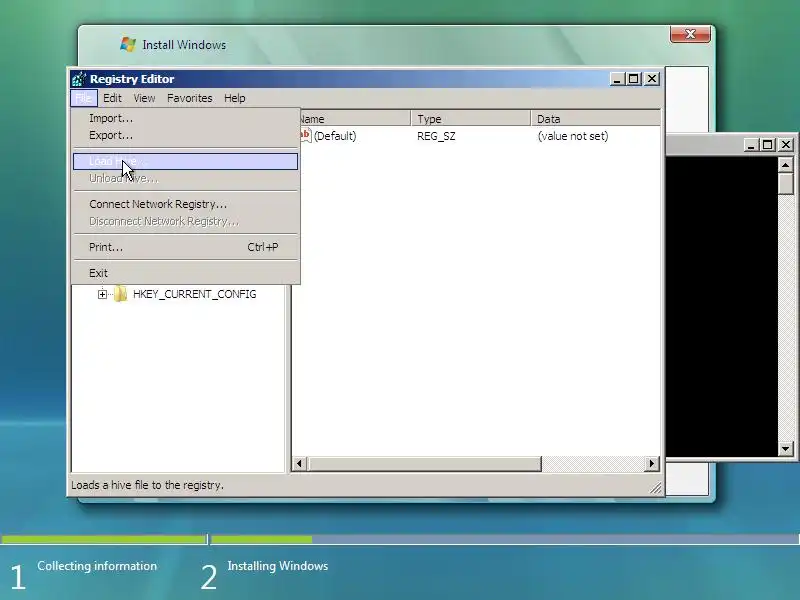Click the Registry Editor title bar icon
This screenshot has height=600, width=800.
(x=79, y=79)
